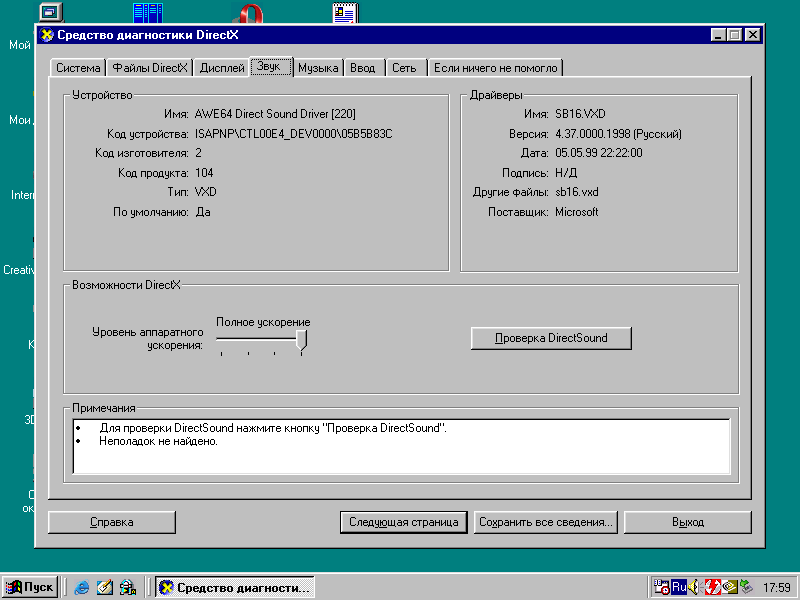Click the Поставщик value Microsoft
This screenshot has width=800, height=600.
coord(577,212)
